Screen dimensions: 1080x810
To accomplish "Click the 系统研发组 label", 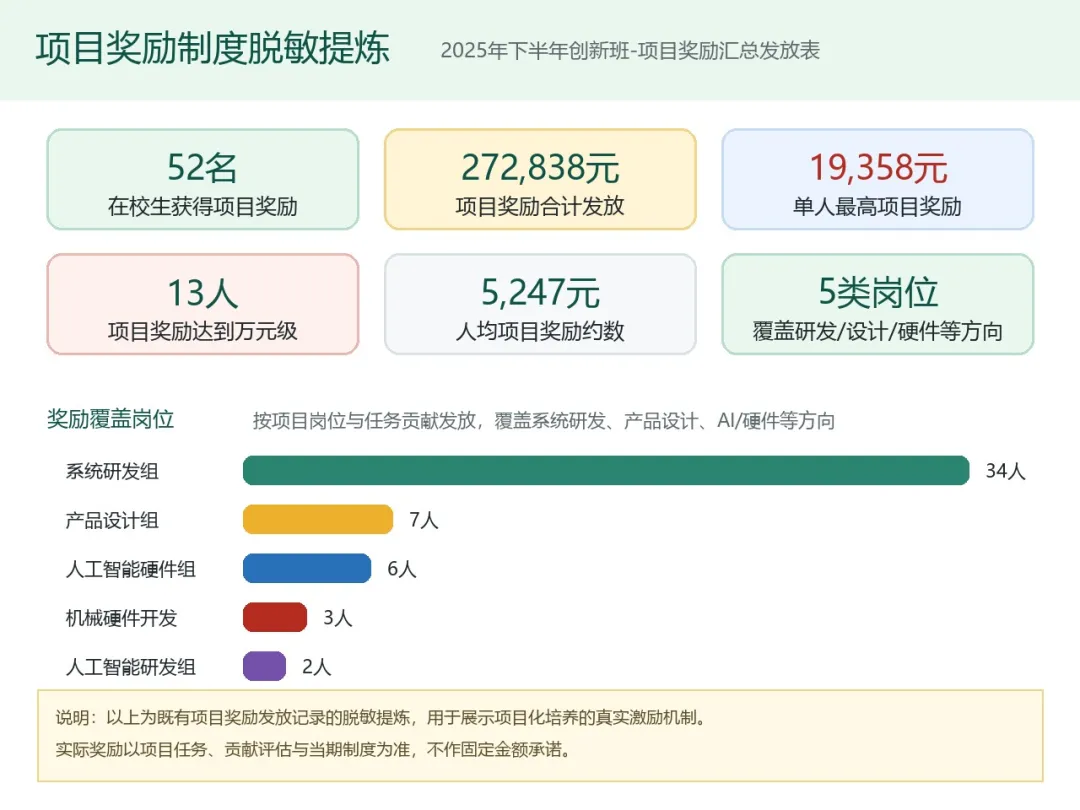I will [x=112, y=471].
